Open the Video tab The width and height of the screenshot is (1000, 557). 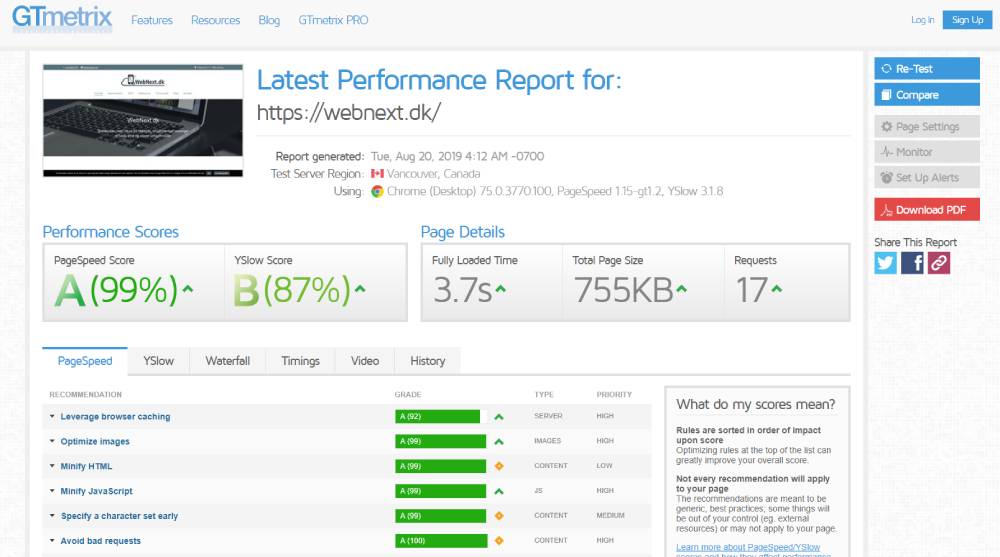pos(365,361)
